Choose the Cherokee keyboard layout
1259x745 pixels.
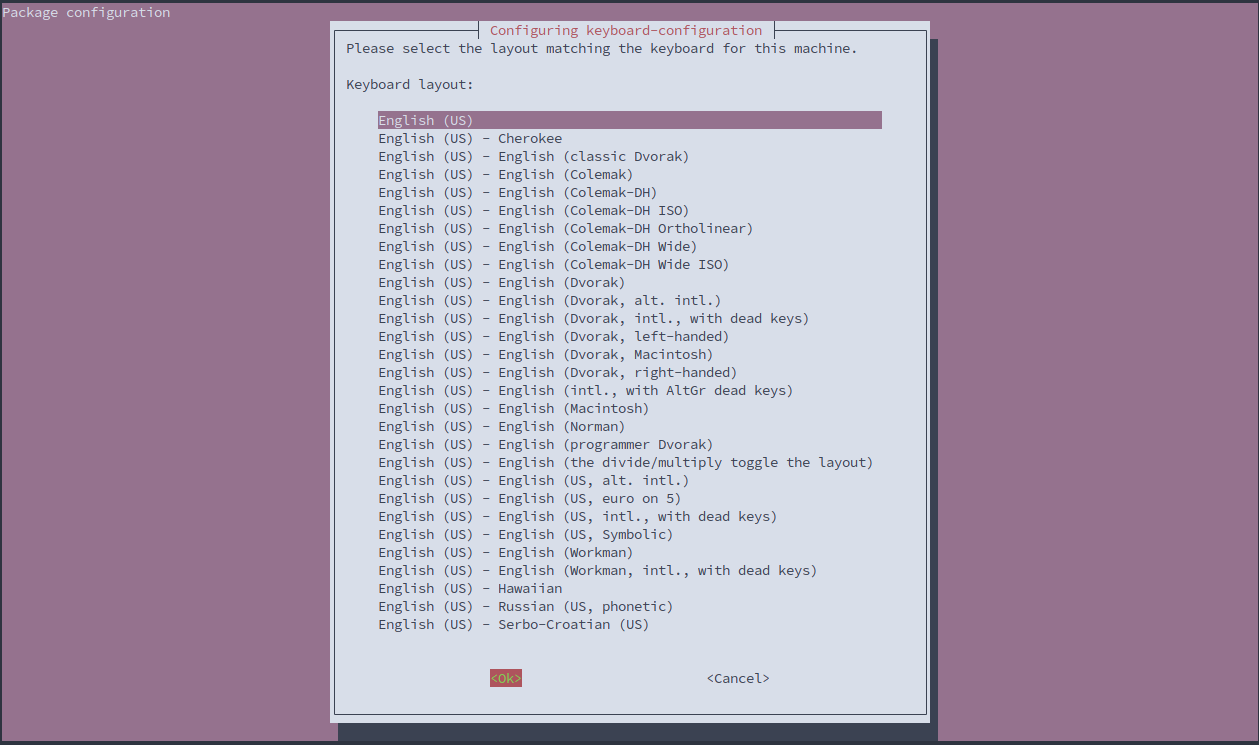click(470, 138)
